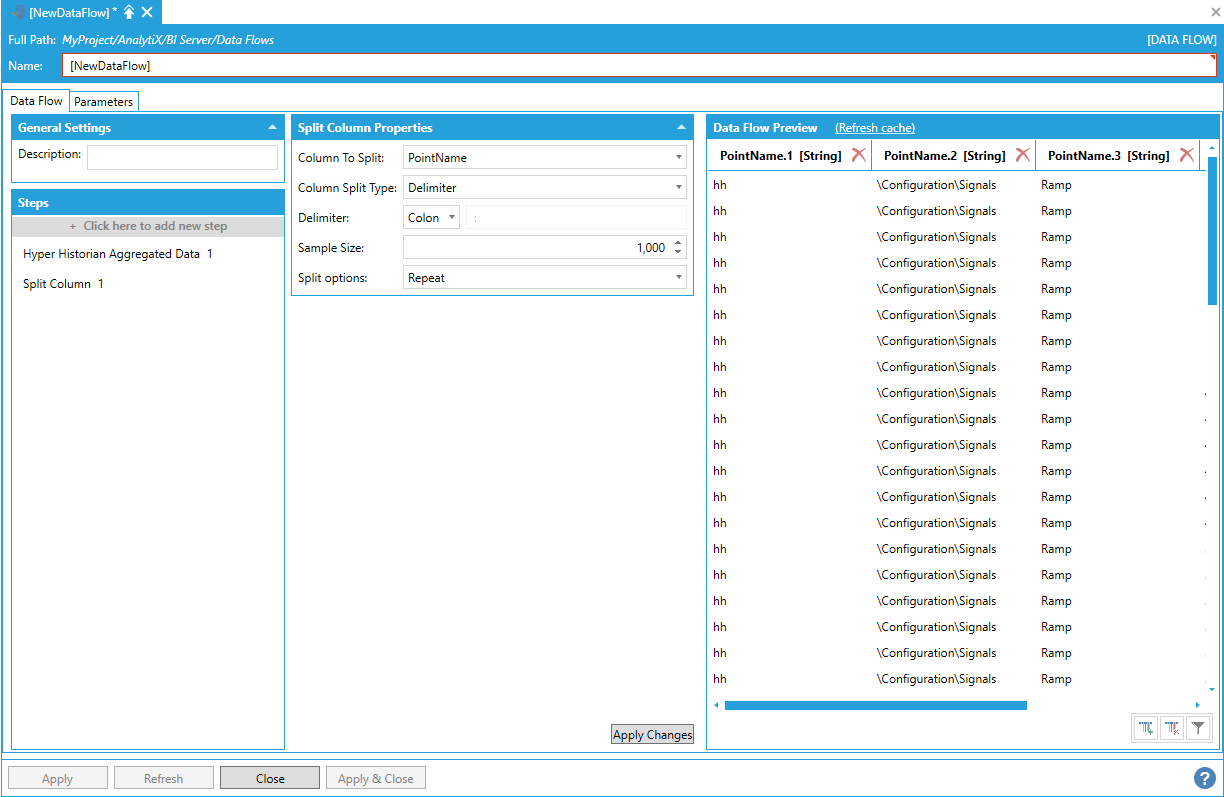Click the Apply Changes button
Viewport: 1224px width, 797px height.
click(652, 735)
